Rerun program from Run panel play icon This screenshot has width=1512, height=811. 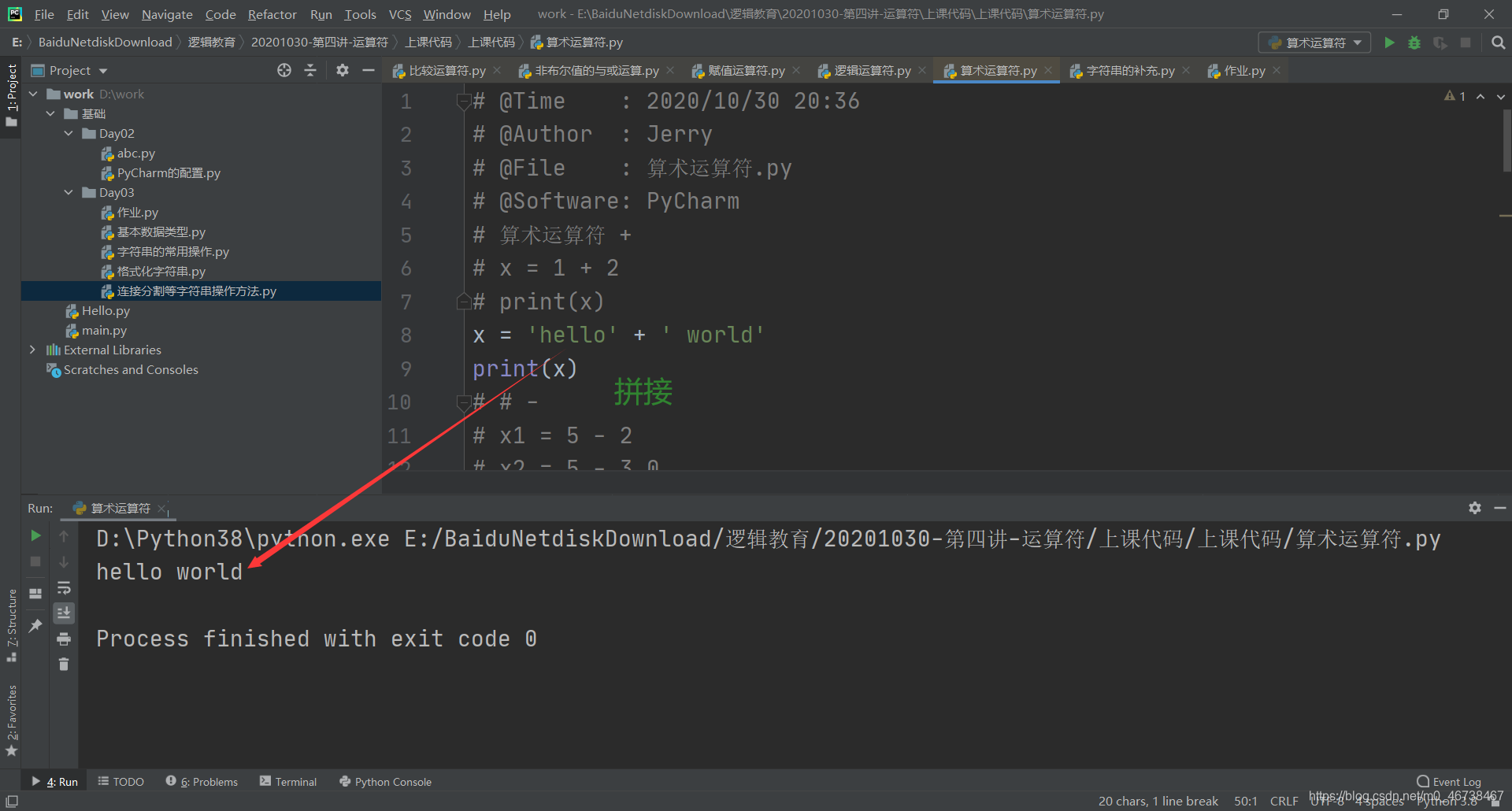[x=35, y=535]
